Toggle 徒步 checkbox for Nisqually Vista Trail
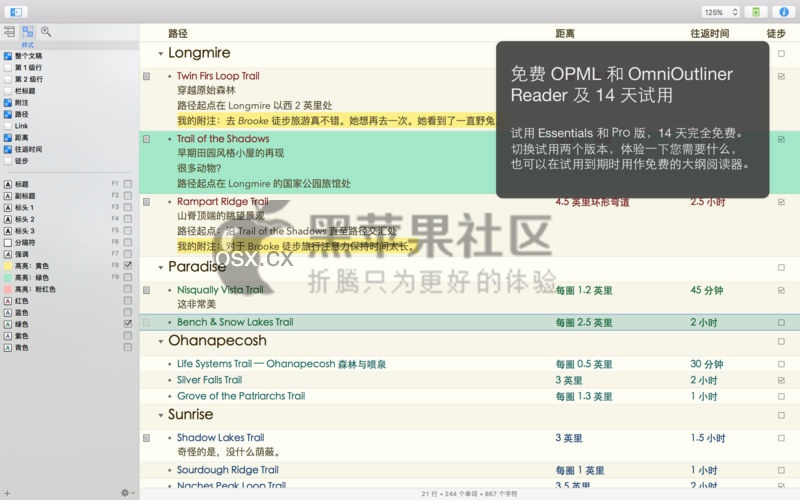This screenshot has height=500, width=800. pos(781,291)
